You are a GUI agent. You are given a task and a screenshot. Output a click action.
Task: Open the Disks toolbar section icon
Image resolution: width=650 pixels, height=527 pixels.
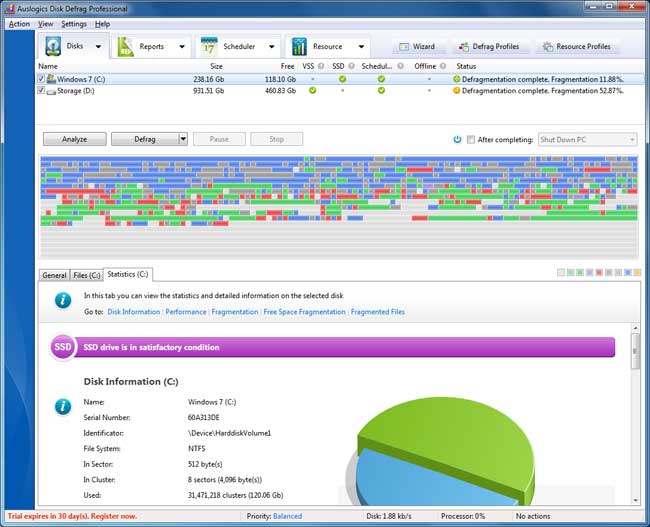coord(53,46)
